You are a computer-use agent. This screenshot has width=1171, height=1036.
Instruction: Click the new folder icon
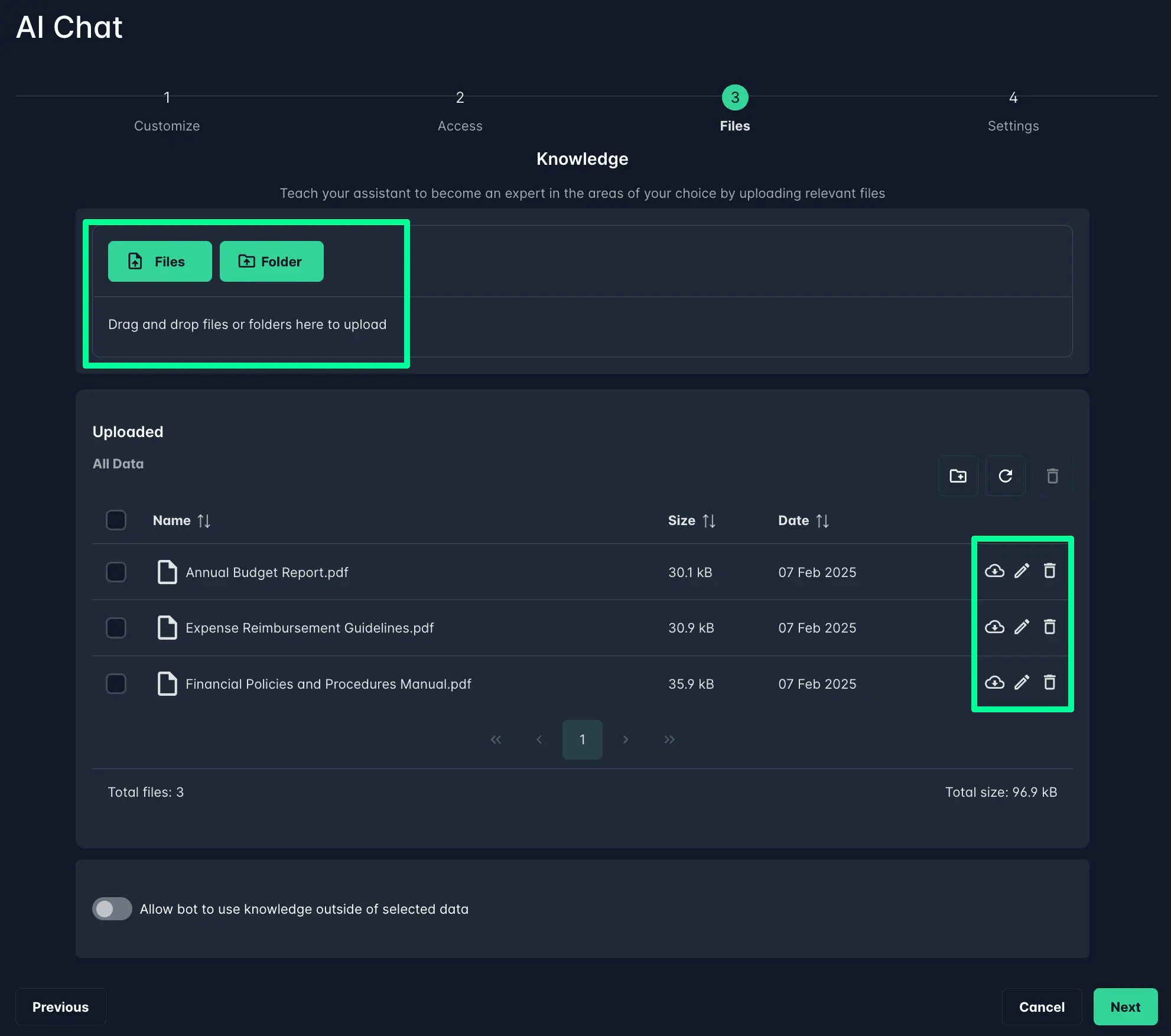click(958, 476)
